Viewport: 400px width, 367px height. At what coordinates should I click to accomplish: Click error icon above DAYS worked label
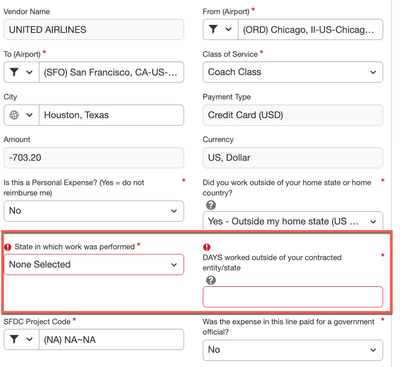[207, 247]
